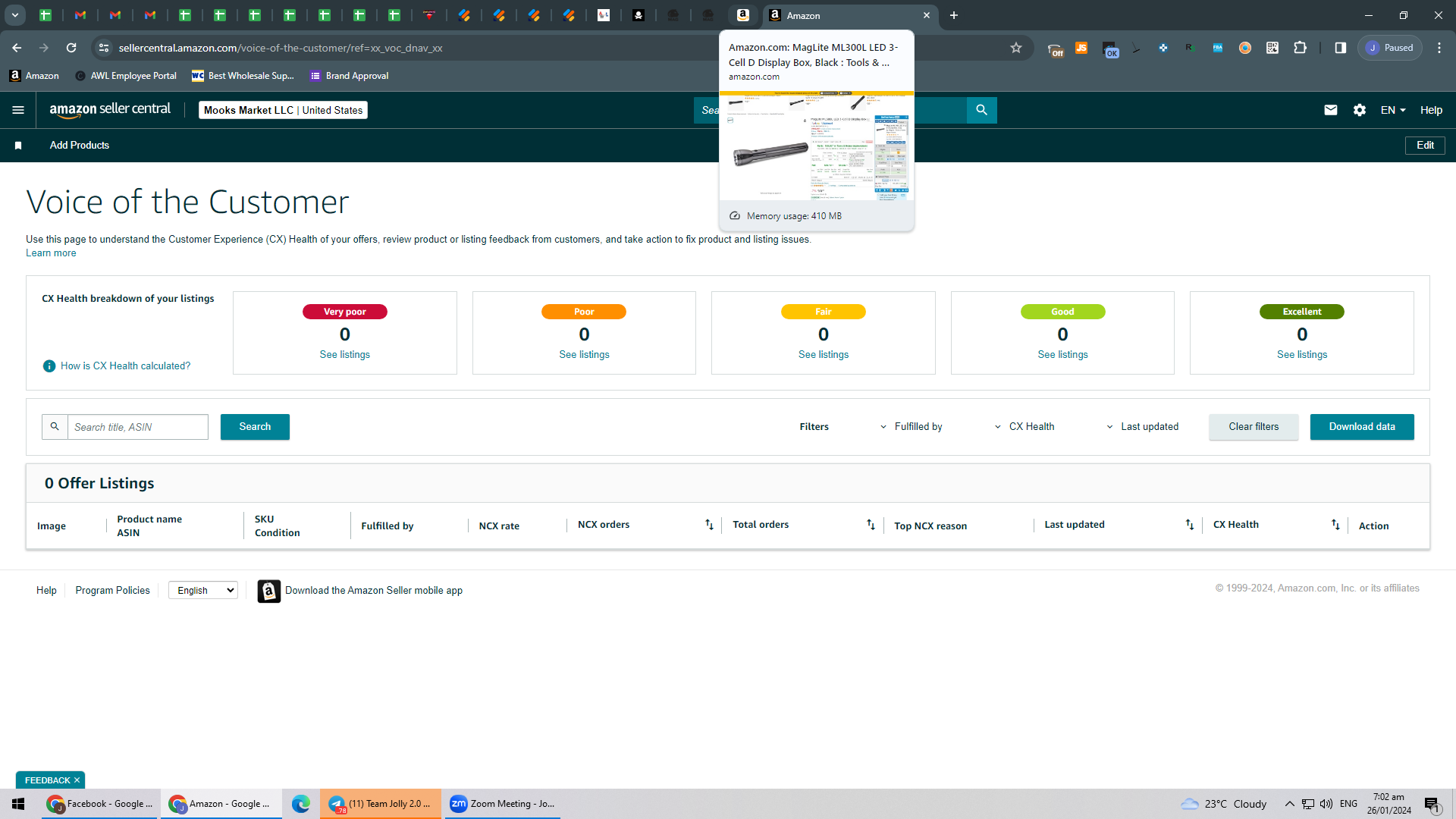Open the Telegram Team Jolly taskbar item
This screenshot has width=1456, height=819.
381,804
